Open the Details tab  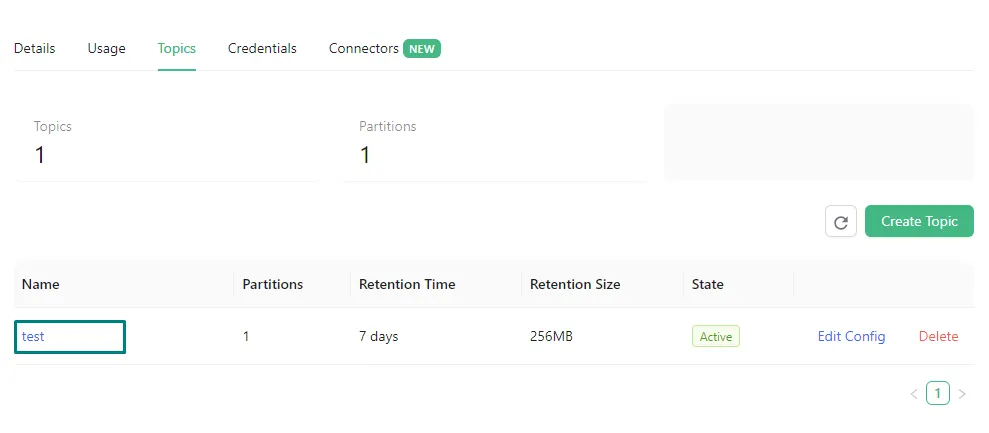(35, 48)
